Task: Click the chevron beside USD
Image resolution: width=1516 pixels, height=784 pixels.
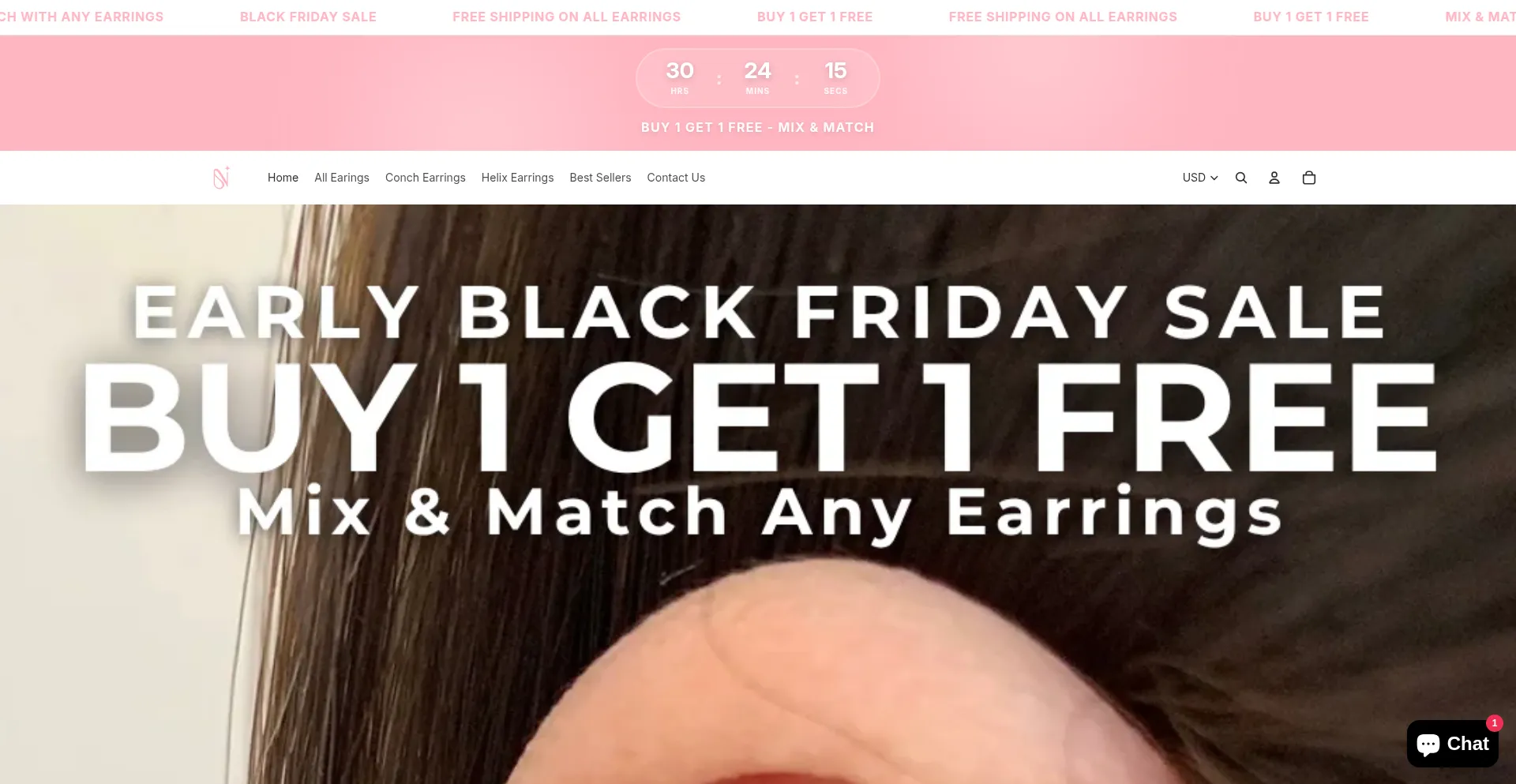Action: 1214,178
